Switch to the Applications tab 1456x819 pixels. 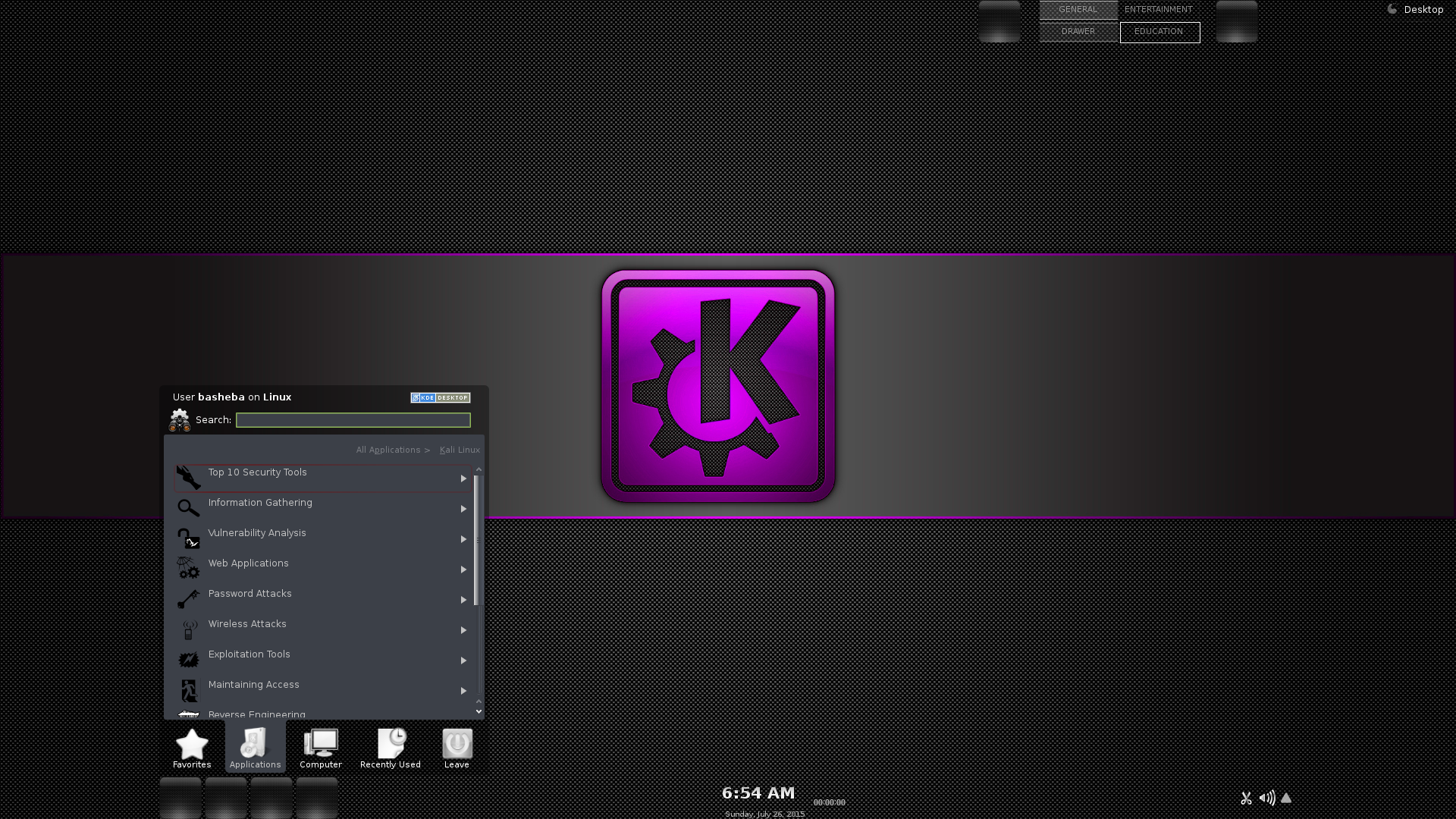point(256,748)
